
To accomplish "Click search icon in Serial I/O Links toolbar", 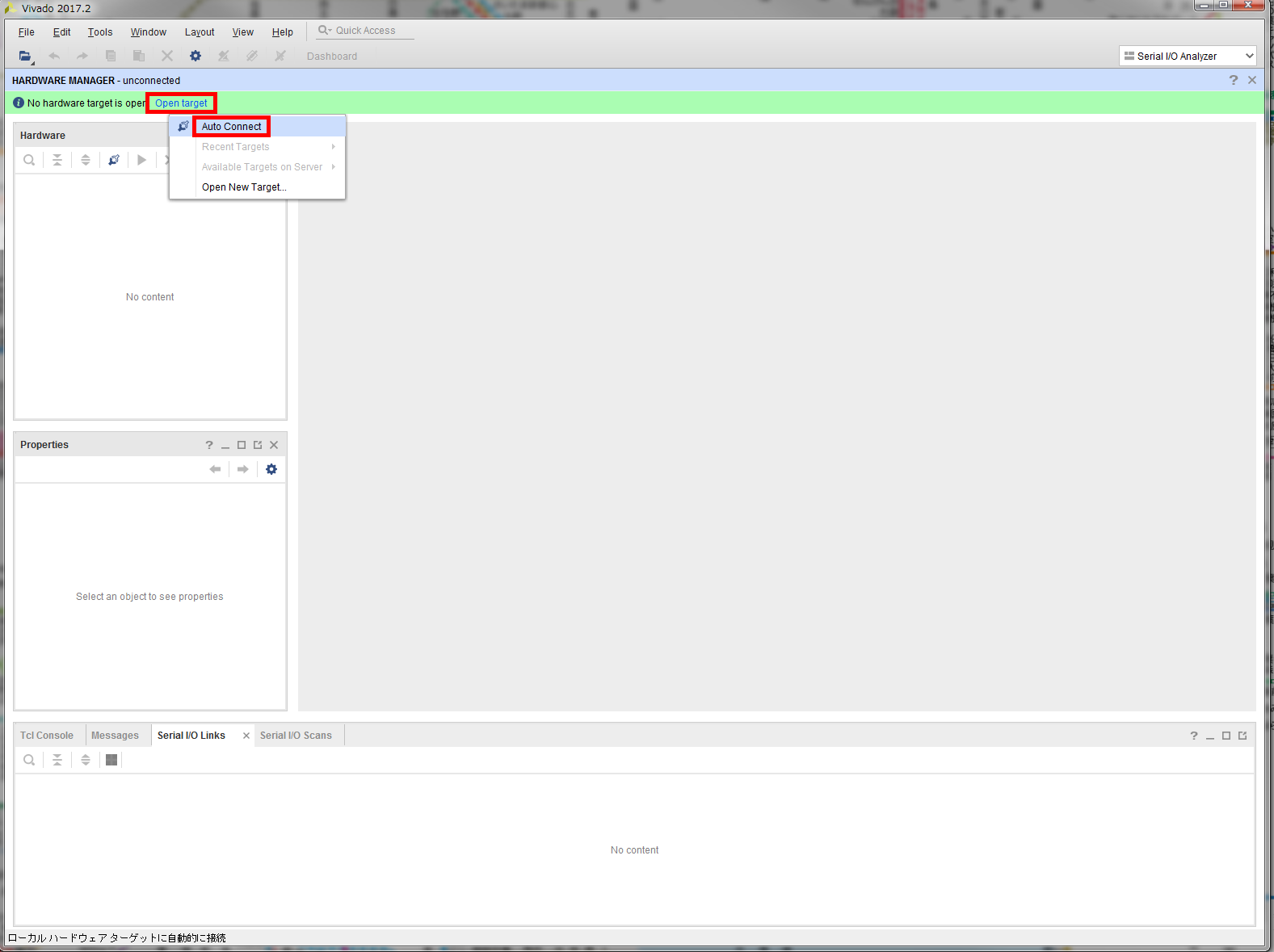I will coord(29,760).
